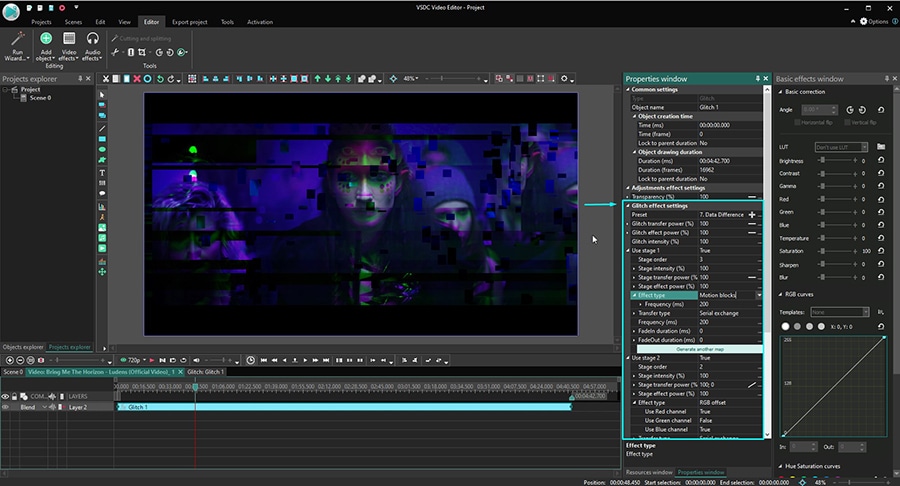Click the Object name field value Glitch 1

(x=730, y=107)
